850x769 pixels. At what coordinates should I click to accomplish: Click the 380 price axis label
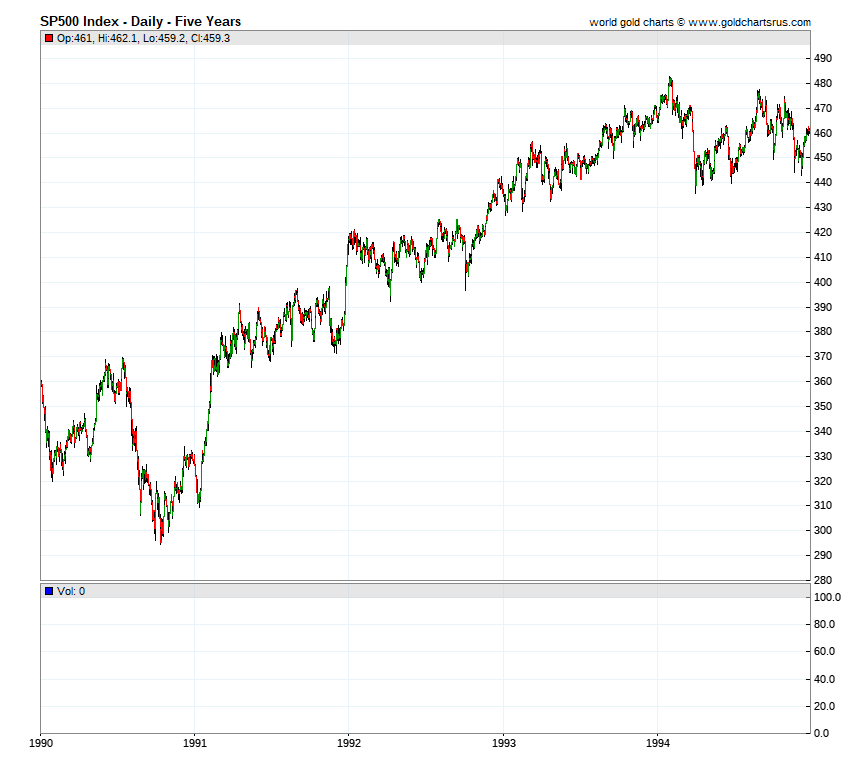(823, 332)
